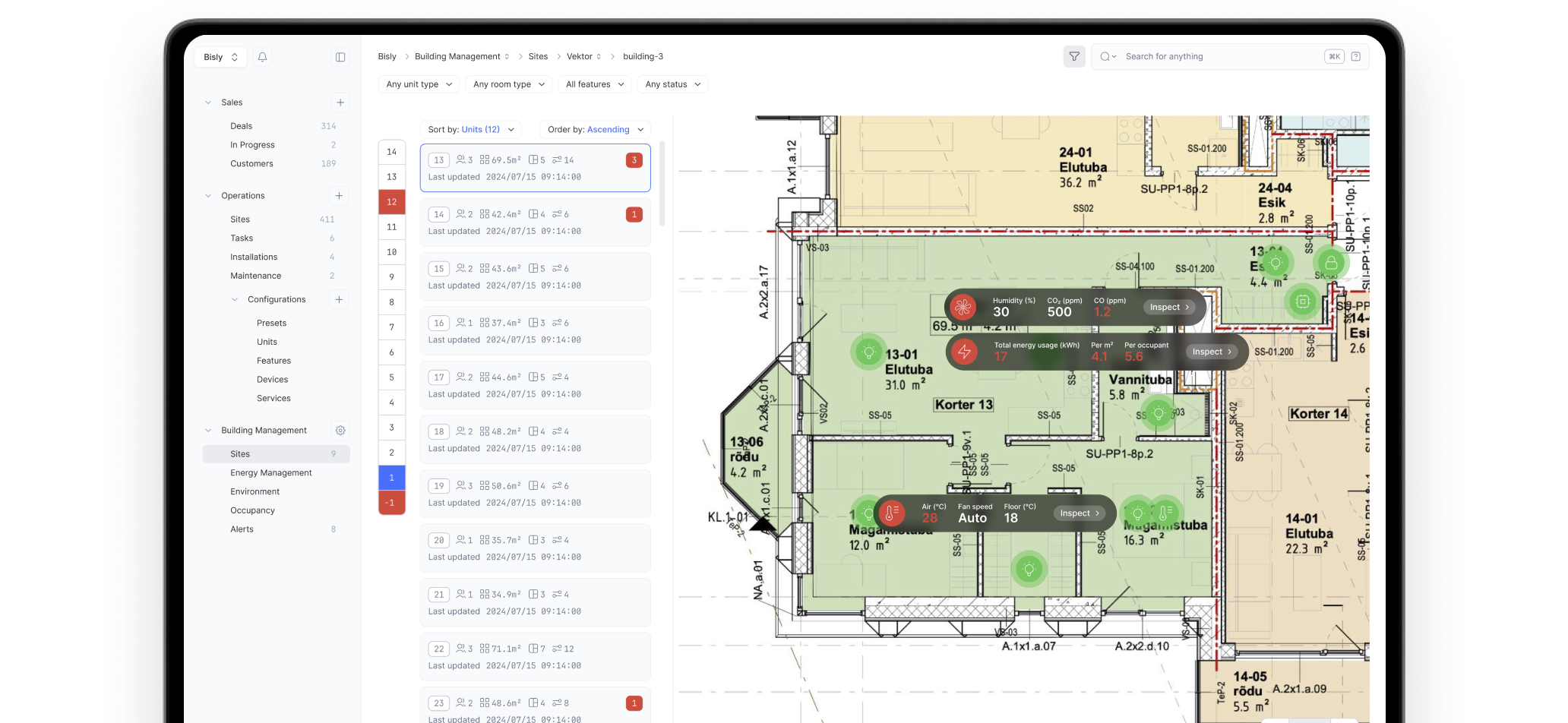1568x723 pixels.
Task: Inspect the humidity and CO2 readings
Action: click(x=1169, y=308)
